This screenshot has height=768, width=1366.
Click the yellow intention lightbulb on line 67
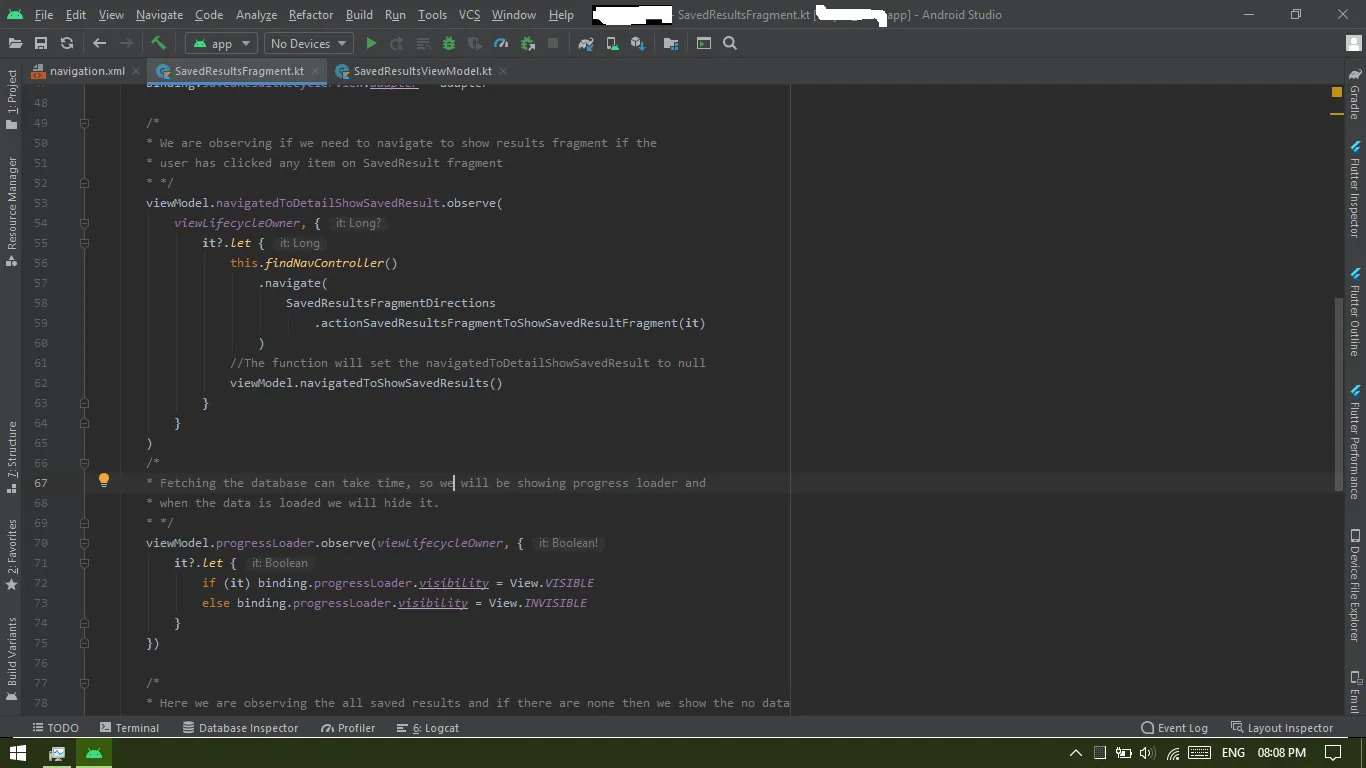point(103,481)
